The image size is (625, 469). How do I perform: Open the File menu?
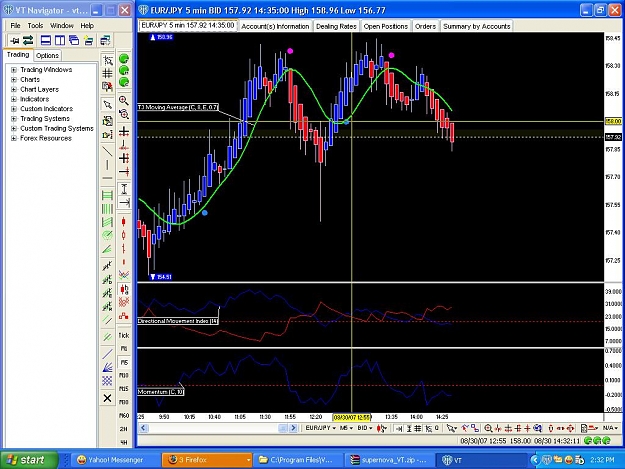(15, 26)
